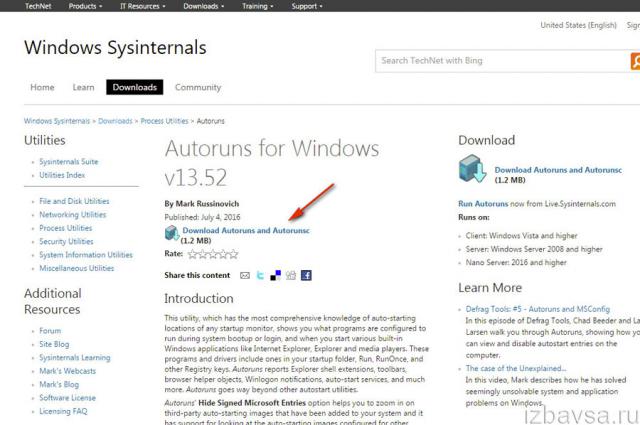The image size is (640, 425).
Task: Open File and Disk Utilities link
Action: (74, 201)
